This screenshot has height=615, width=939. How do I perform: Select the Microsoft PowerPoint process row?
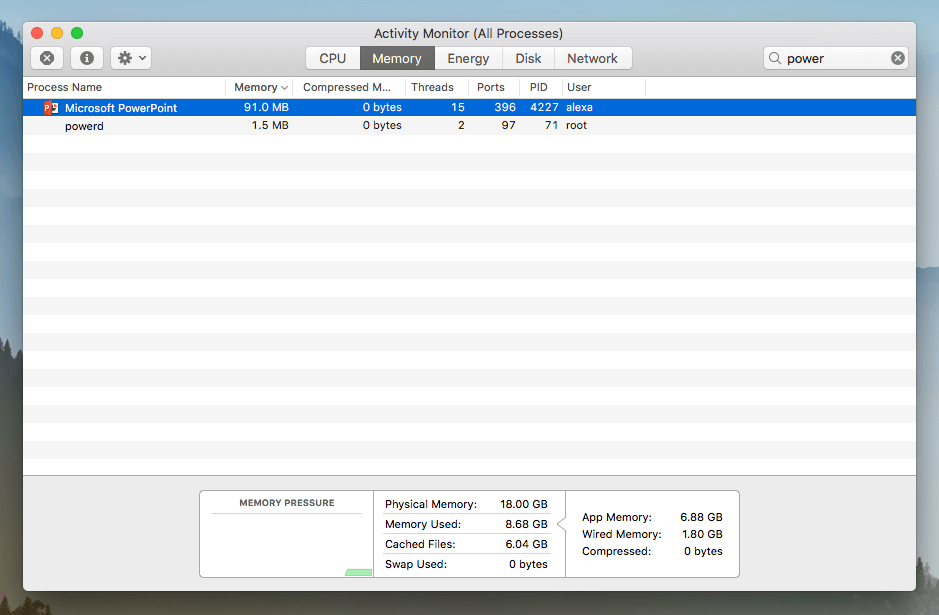(469, 108)
